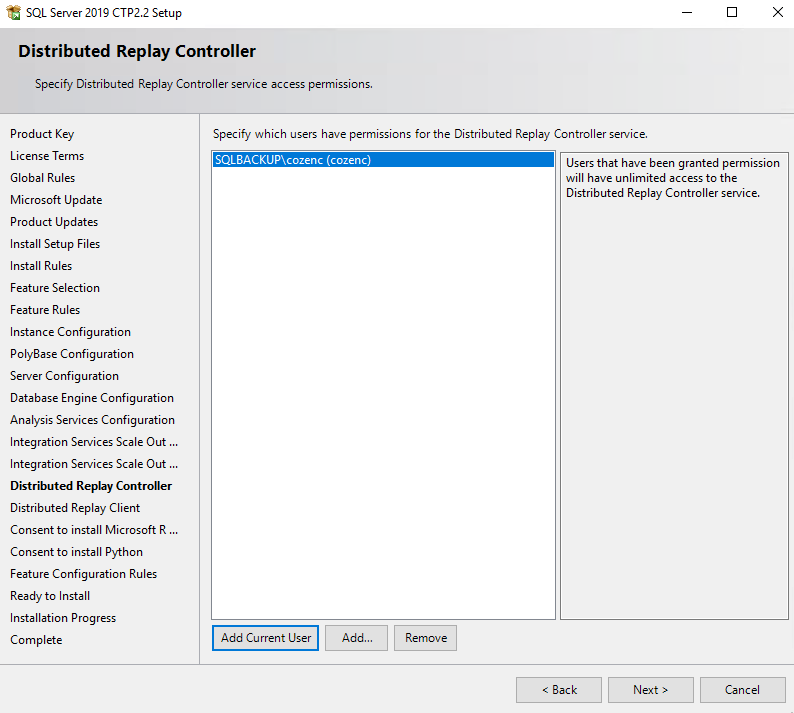
Task: Click the SQL Server Setup title bar icon
Action: click(x=14, y=12)
